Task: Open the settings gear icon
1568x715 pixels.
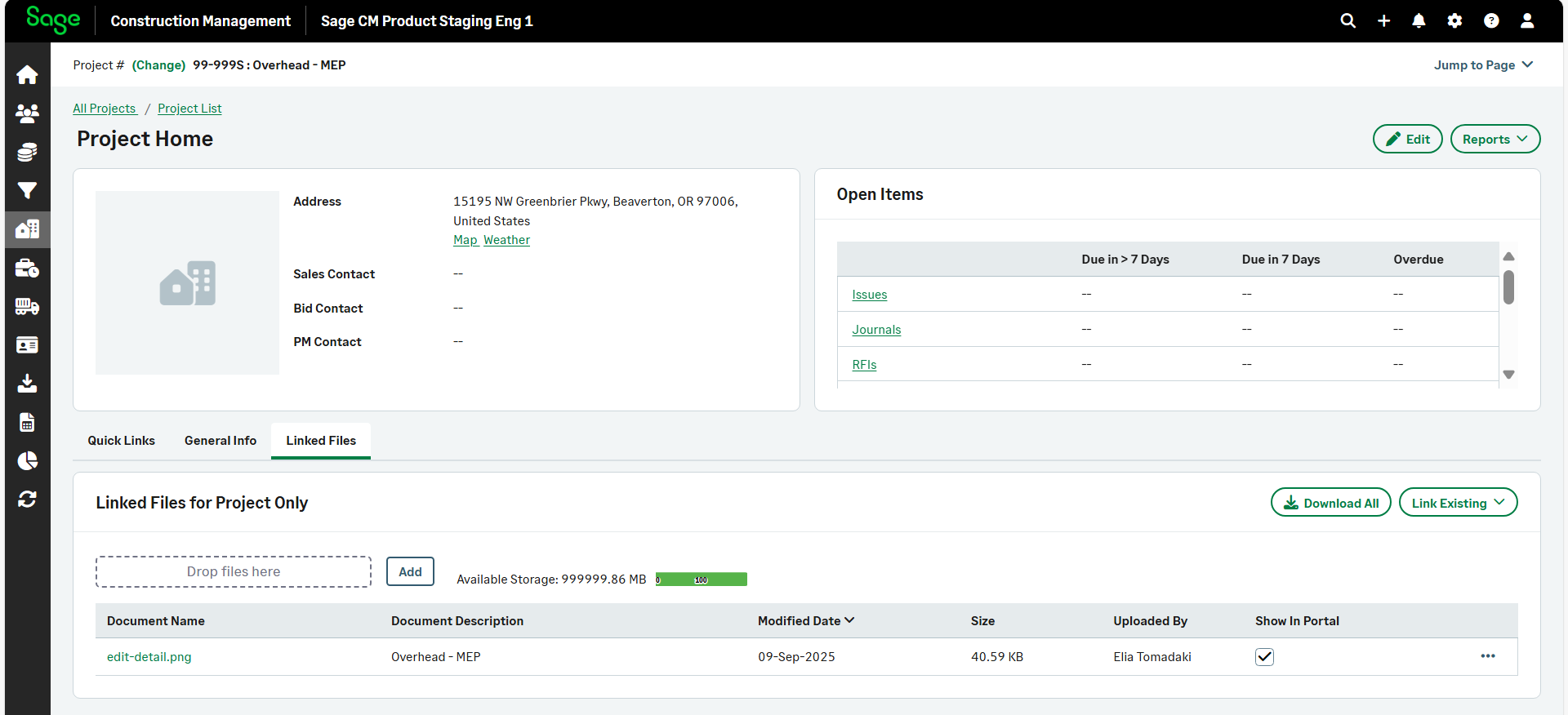Action: [x=1454, y=21]
